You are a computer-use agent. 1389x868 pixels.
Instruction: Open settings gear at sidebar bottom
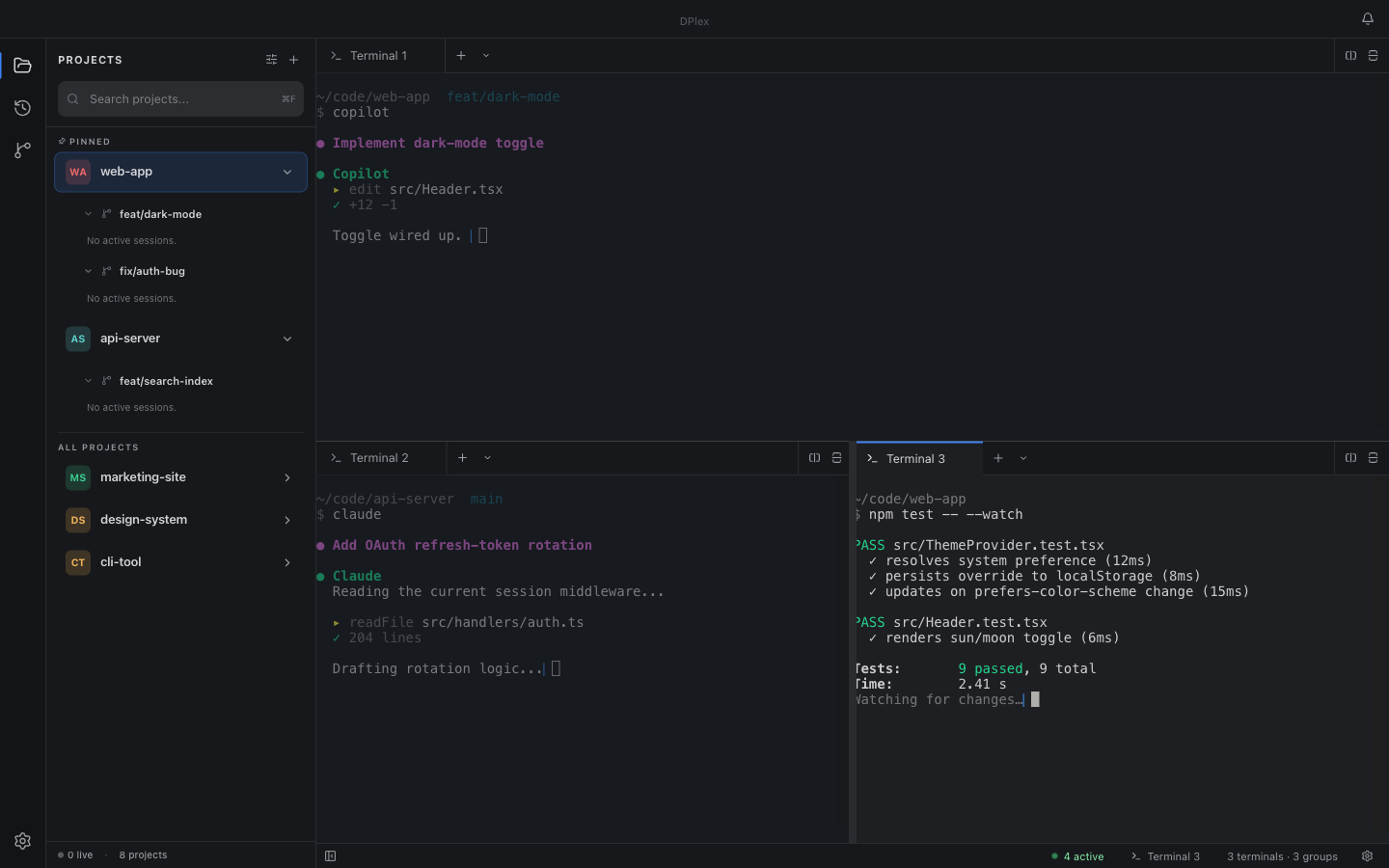tap(23, 841)
